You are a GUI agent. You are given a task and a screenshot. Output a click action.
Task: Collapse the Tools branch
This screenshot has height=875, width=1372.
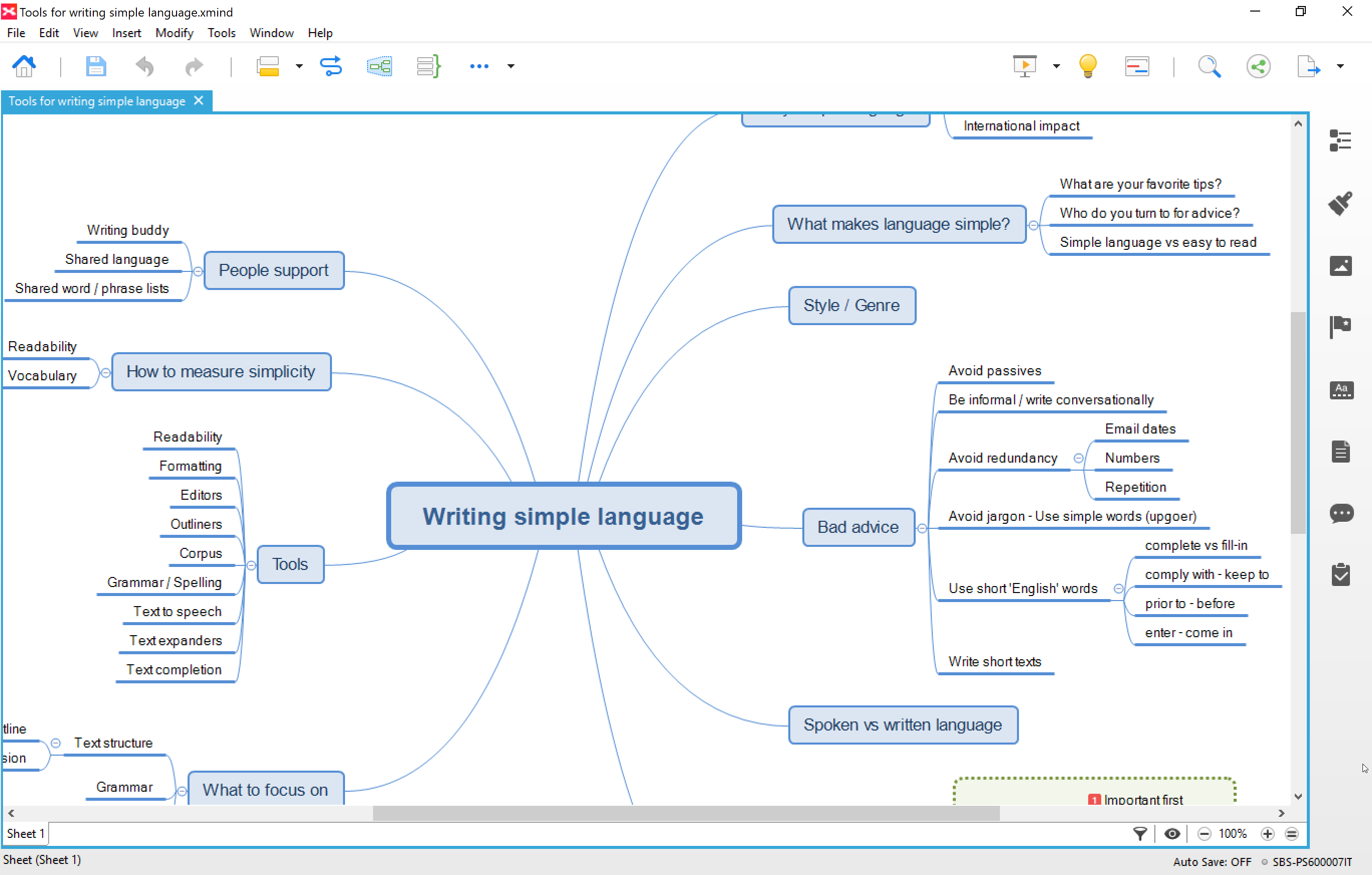(251, 565)
